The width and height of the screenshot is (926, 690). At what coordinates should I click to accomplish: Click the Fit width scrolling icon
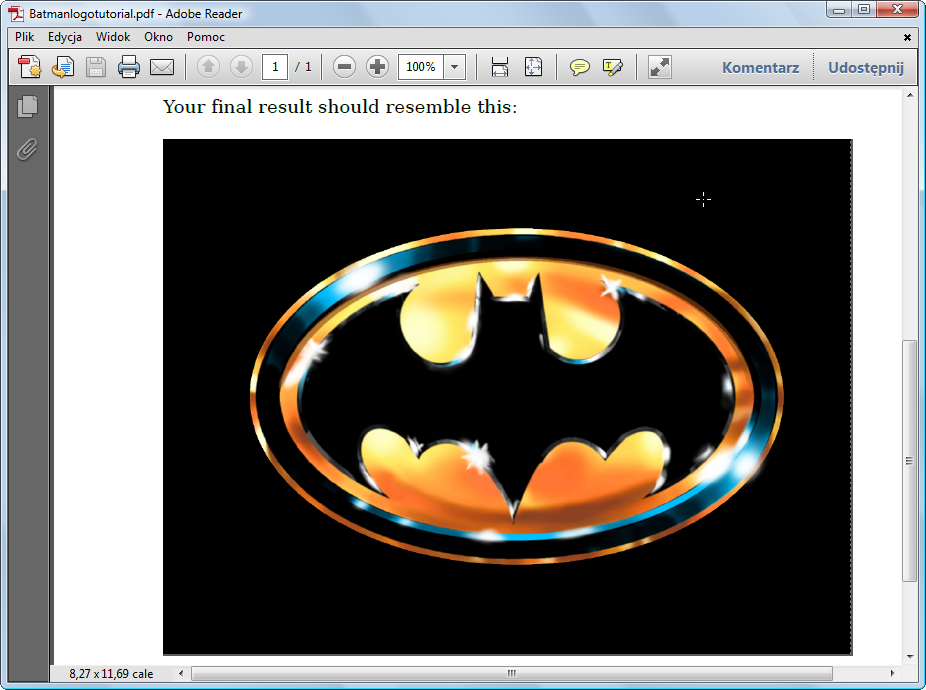point(500,67)
